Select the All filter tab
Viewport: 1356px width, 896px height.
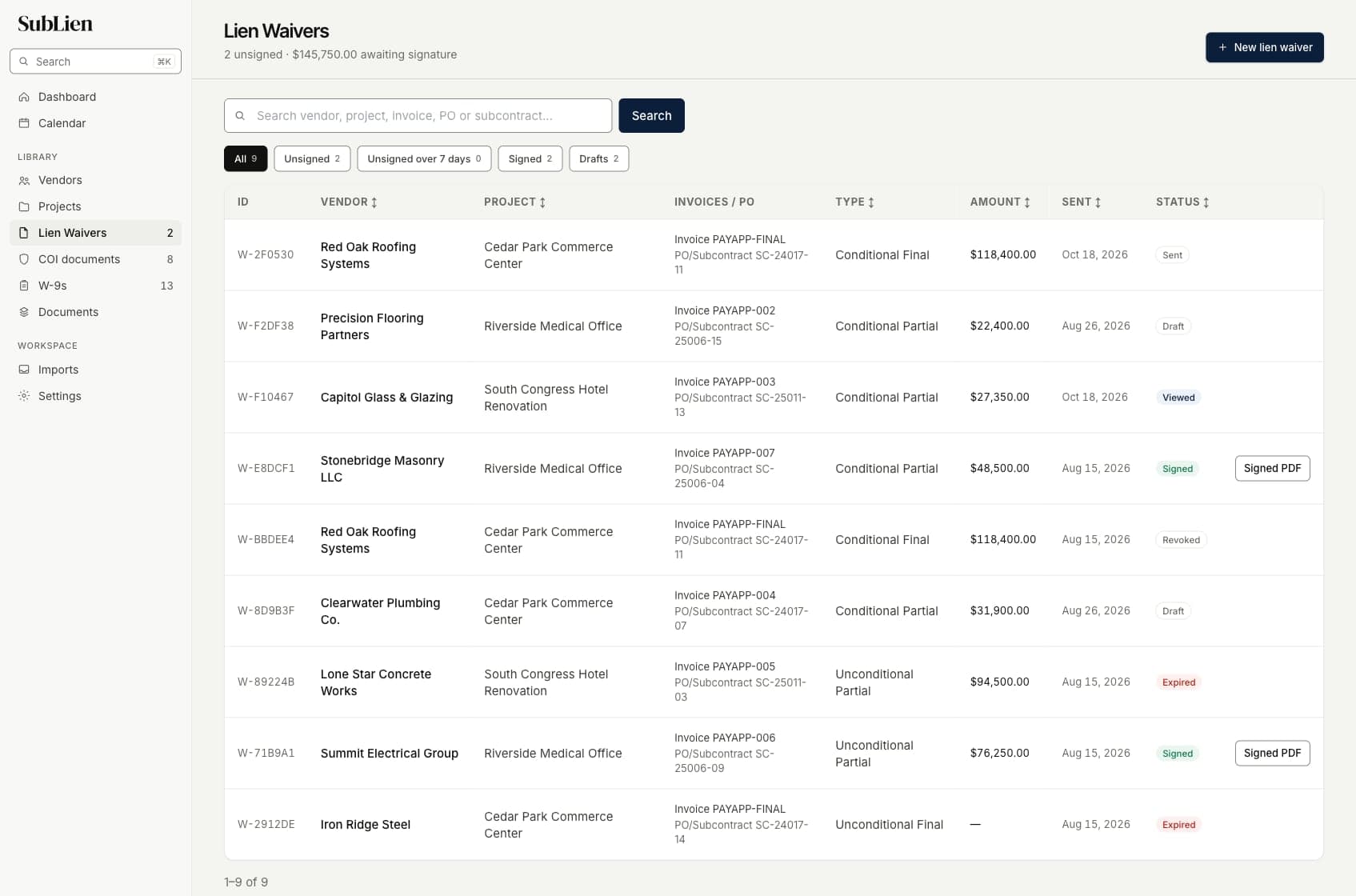click(x=246, y=158)
